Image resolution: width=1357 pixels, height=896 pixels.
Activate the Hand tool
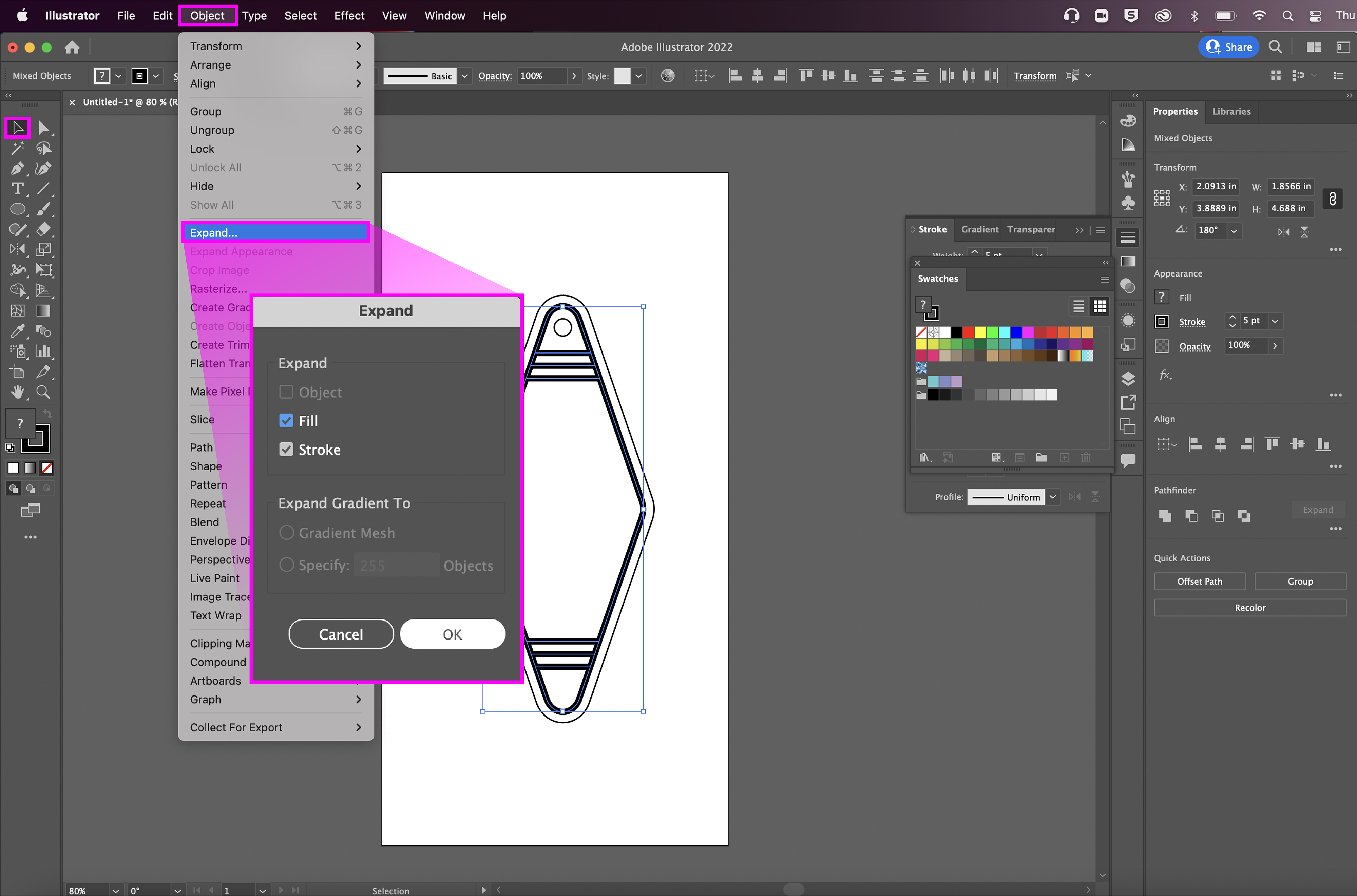click(17, 392)
